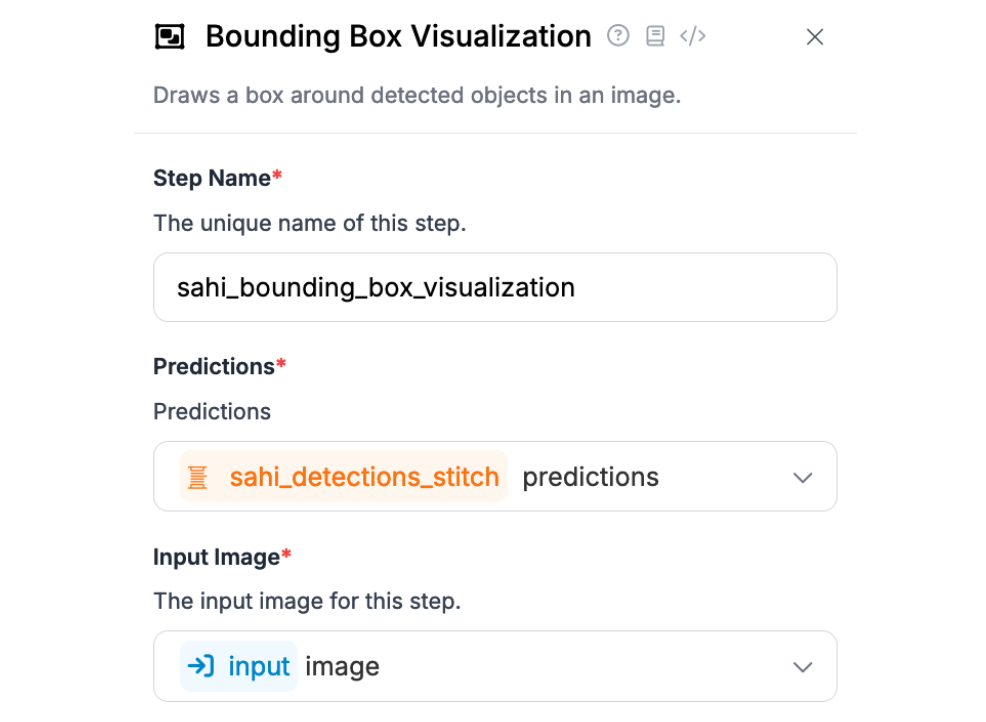The width and height of the screenshot is (986, 722).
Task: Click the Step Name label
Action: click(x=212, y=178)
